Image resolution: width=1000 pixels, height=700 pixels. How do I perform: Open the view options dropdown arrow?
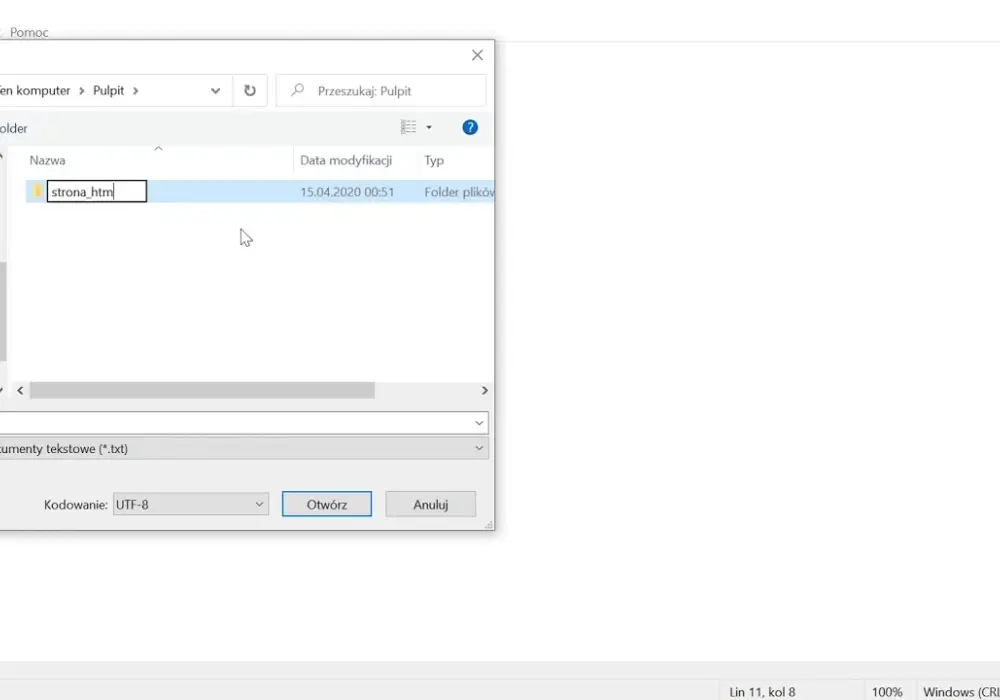[x=429, y=128]
